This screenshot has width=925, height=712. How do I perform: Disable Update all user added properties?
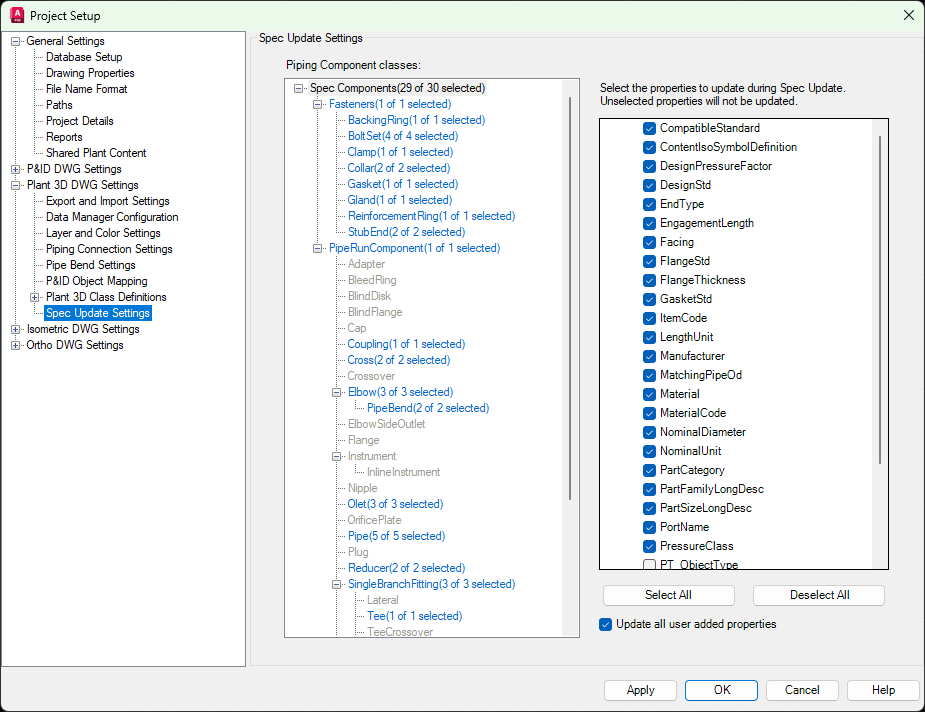[605, 624]
